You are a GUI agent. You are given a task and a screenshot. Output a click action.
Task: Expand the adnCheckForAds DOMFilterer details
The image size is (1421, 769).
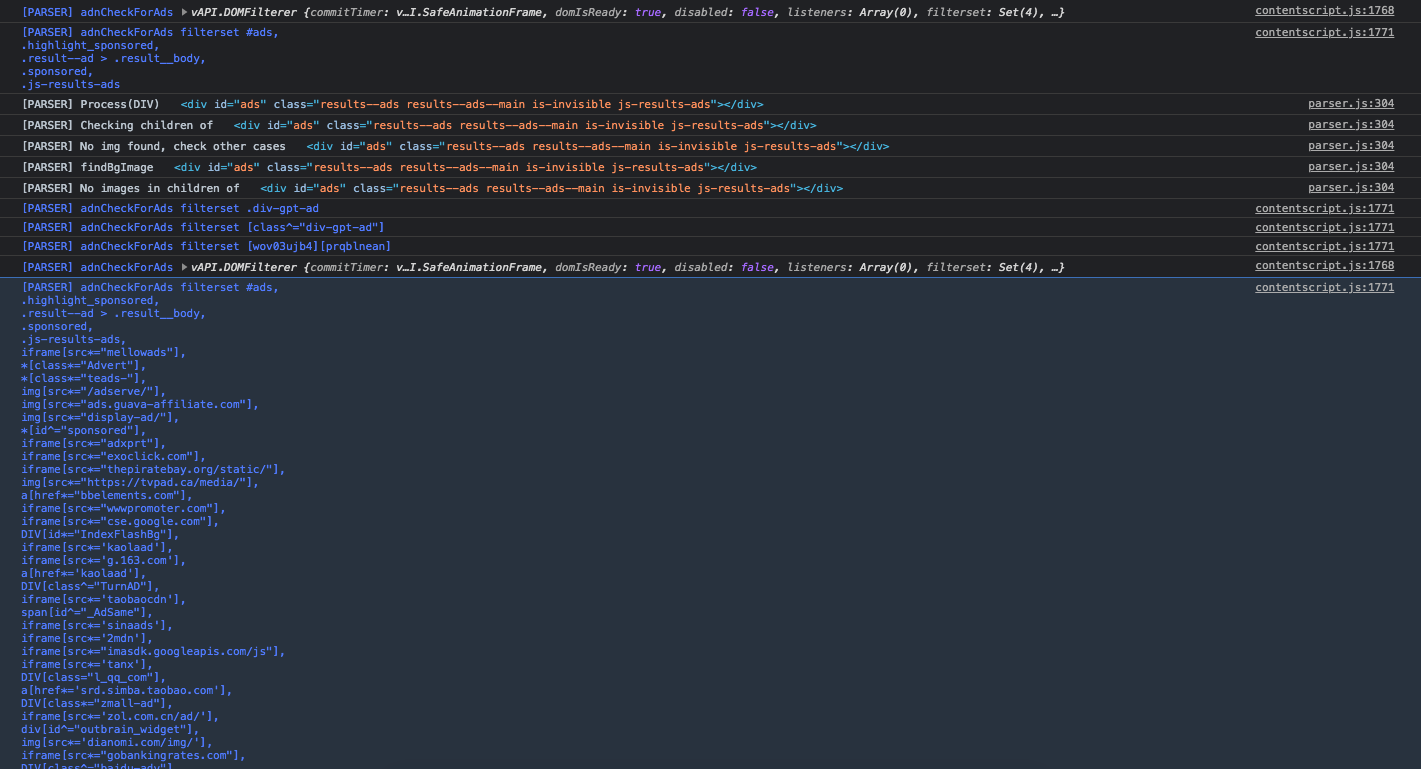184,11
